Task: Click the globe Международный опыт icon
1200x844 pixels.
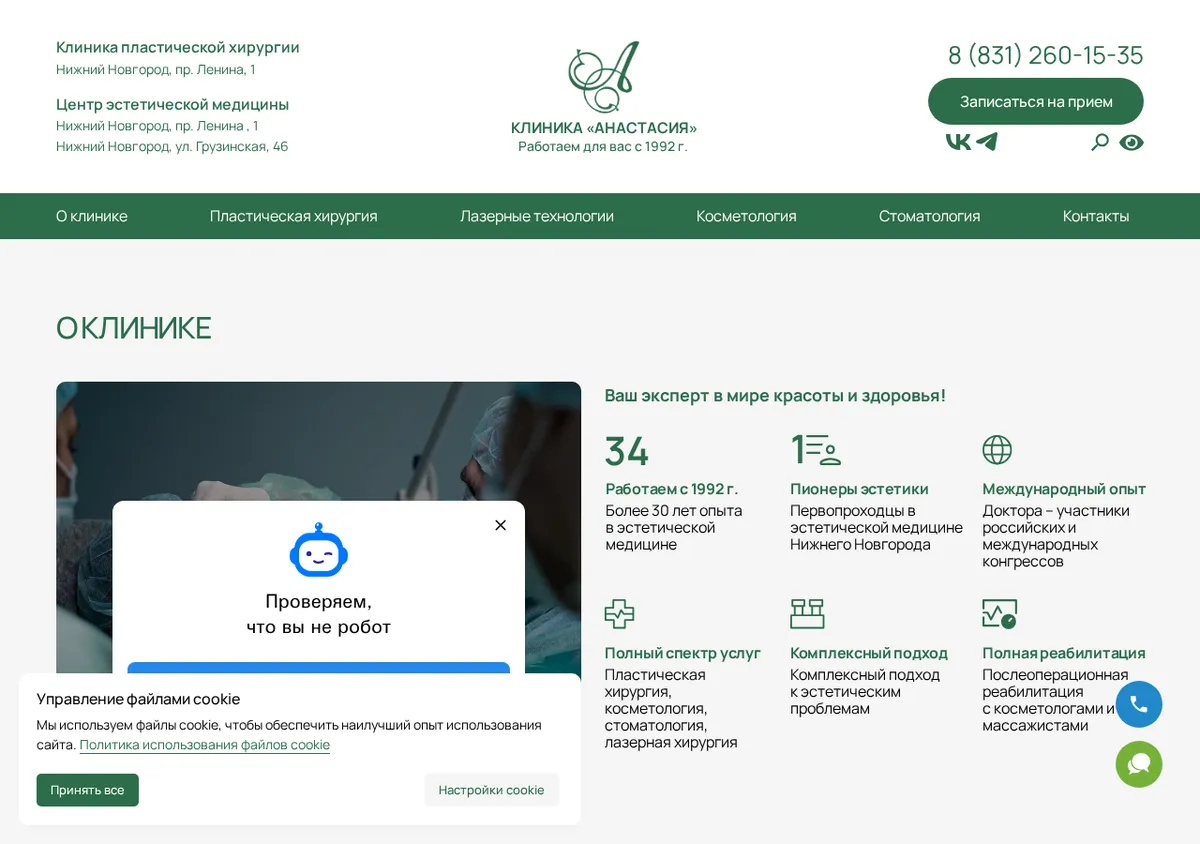Action: tap(997, 450)
